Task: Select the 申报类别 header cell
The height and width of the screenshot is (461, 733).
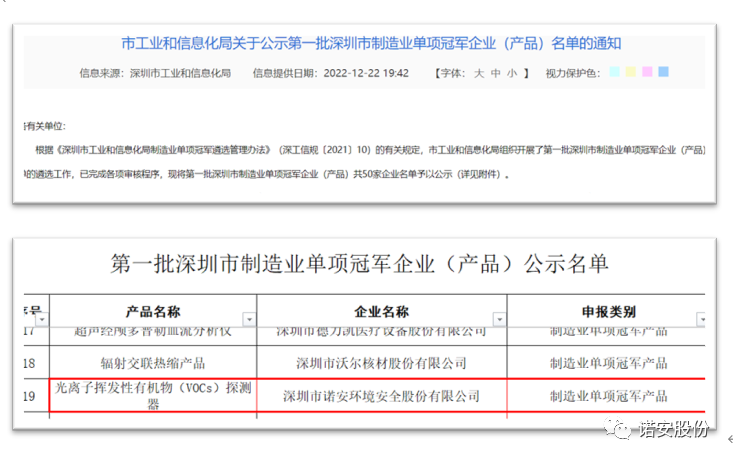Action: 606,311
